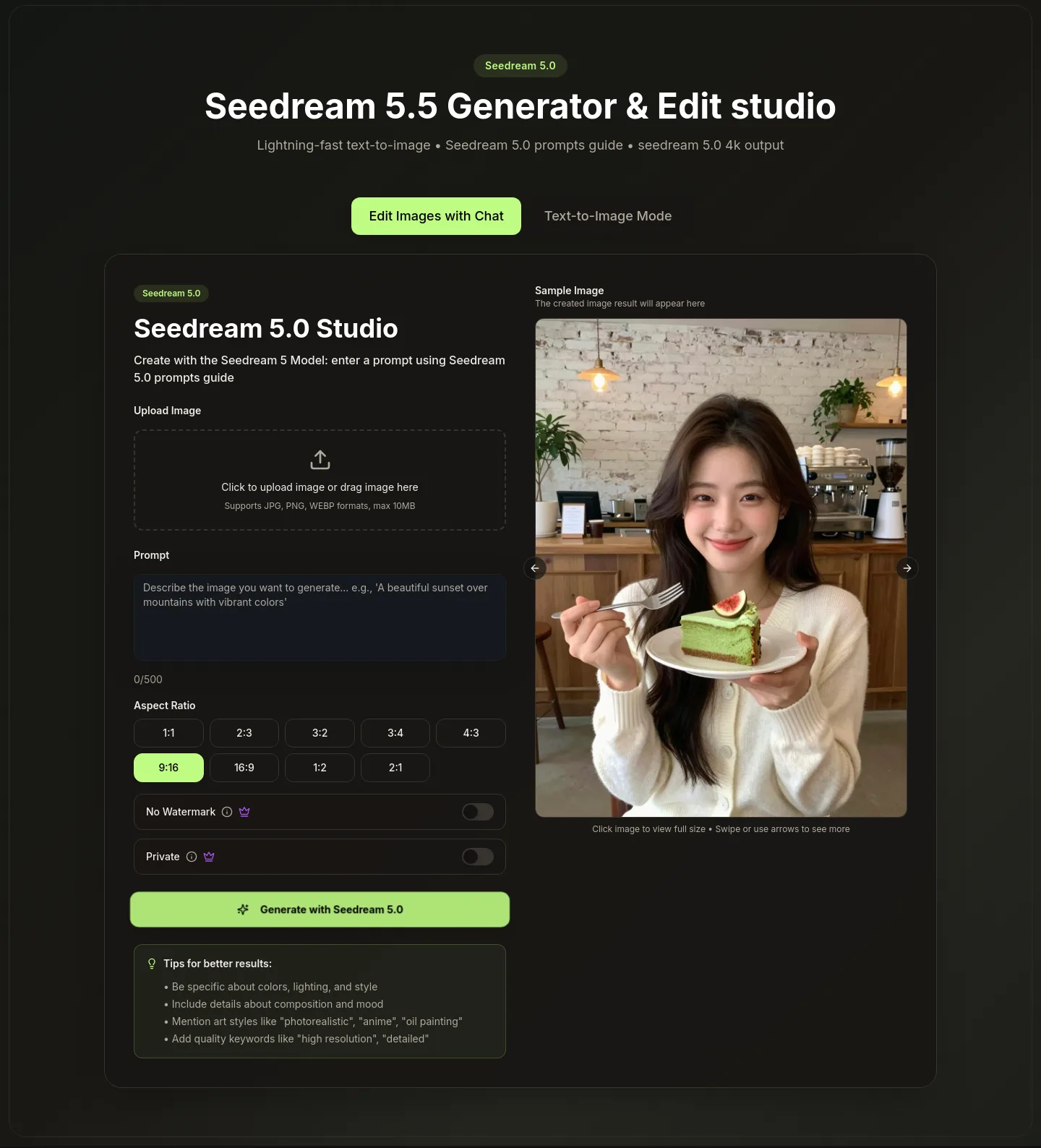Click the crown icon beside No Watermark
Screen dimensions: 1041x1148
tap(244, 812)
